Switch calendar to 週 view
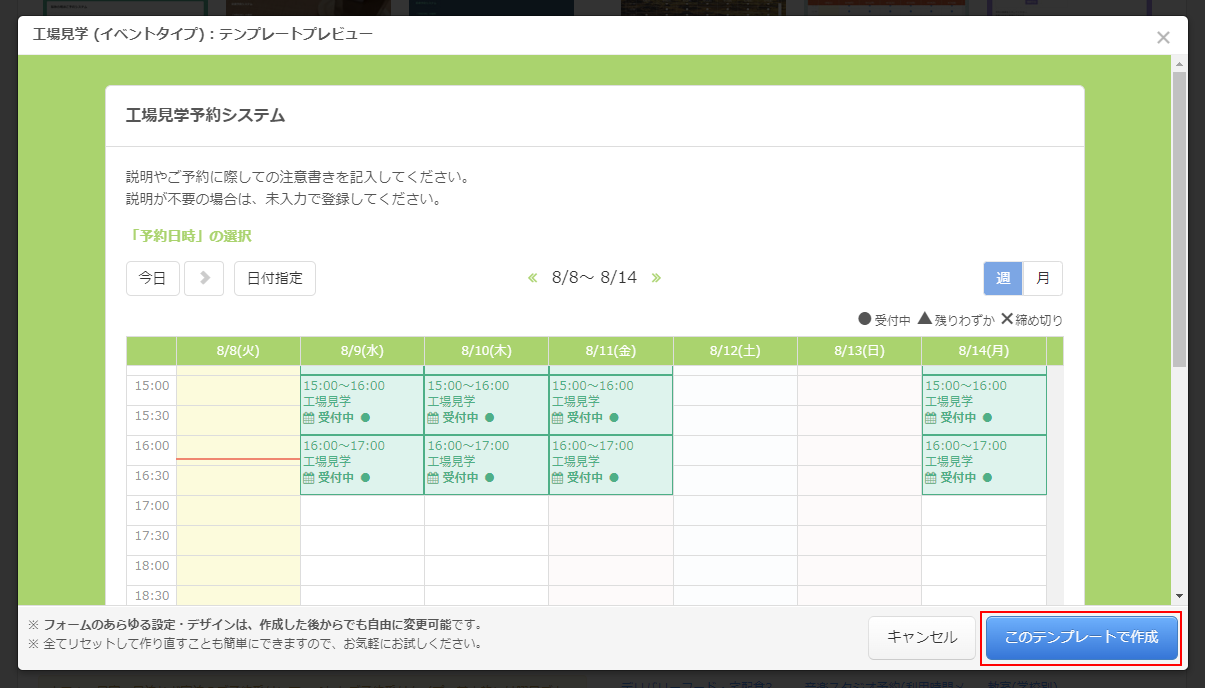 tap(1002, 278)
